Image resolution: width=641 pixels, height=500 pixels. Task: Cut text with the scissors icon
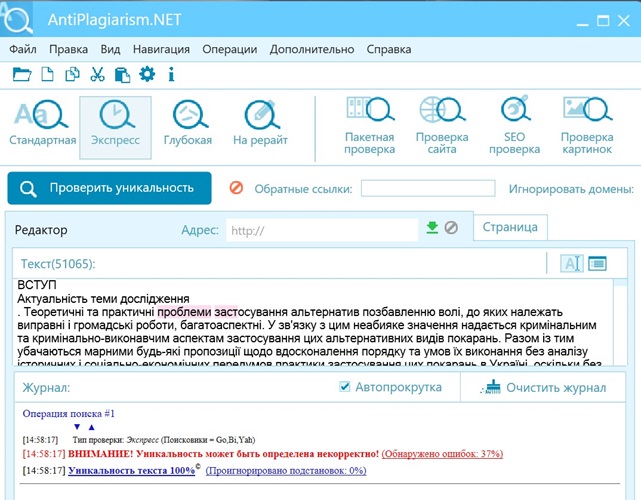(97, 74)
